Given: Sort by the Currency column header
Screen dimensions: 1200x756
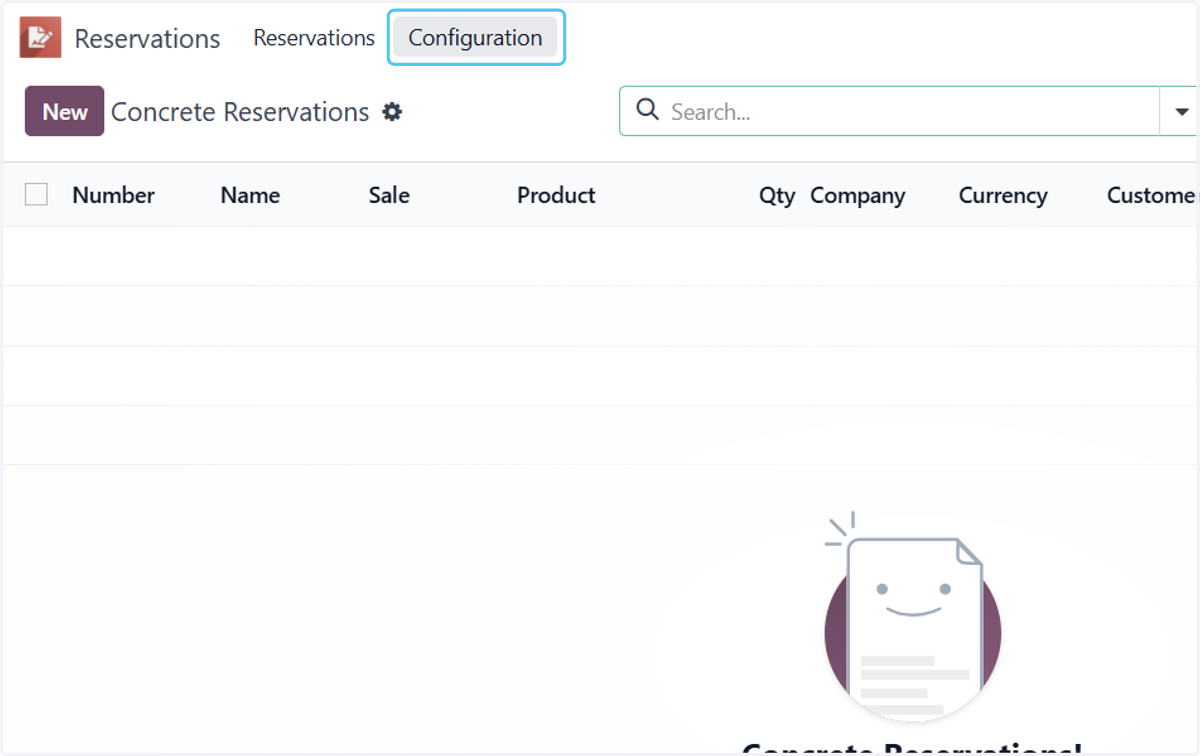Looking at the screenshot, I should [1003, 195].
